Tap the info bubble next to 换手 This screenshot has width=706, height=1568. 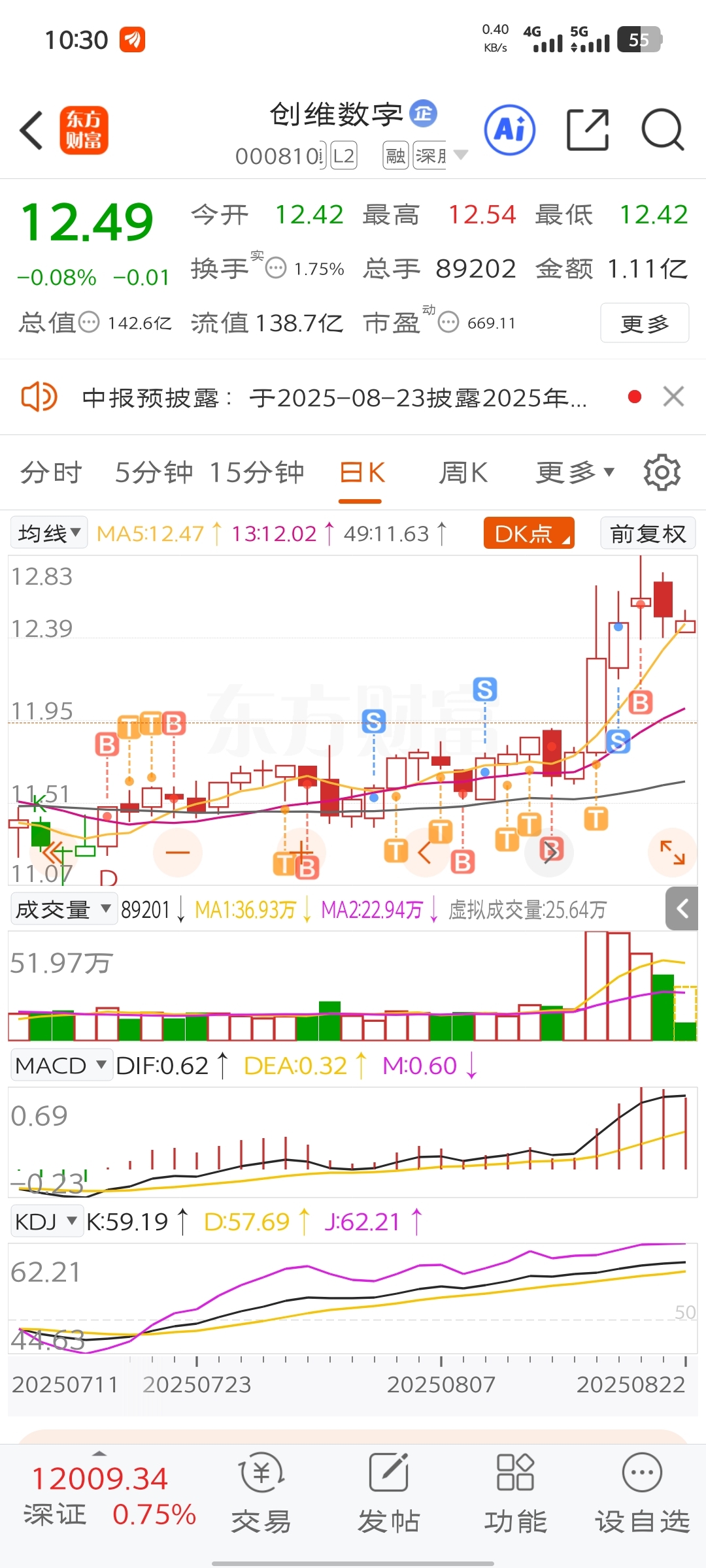tap(276, 268)
